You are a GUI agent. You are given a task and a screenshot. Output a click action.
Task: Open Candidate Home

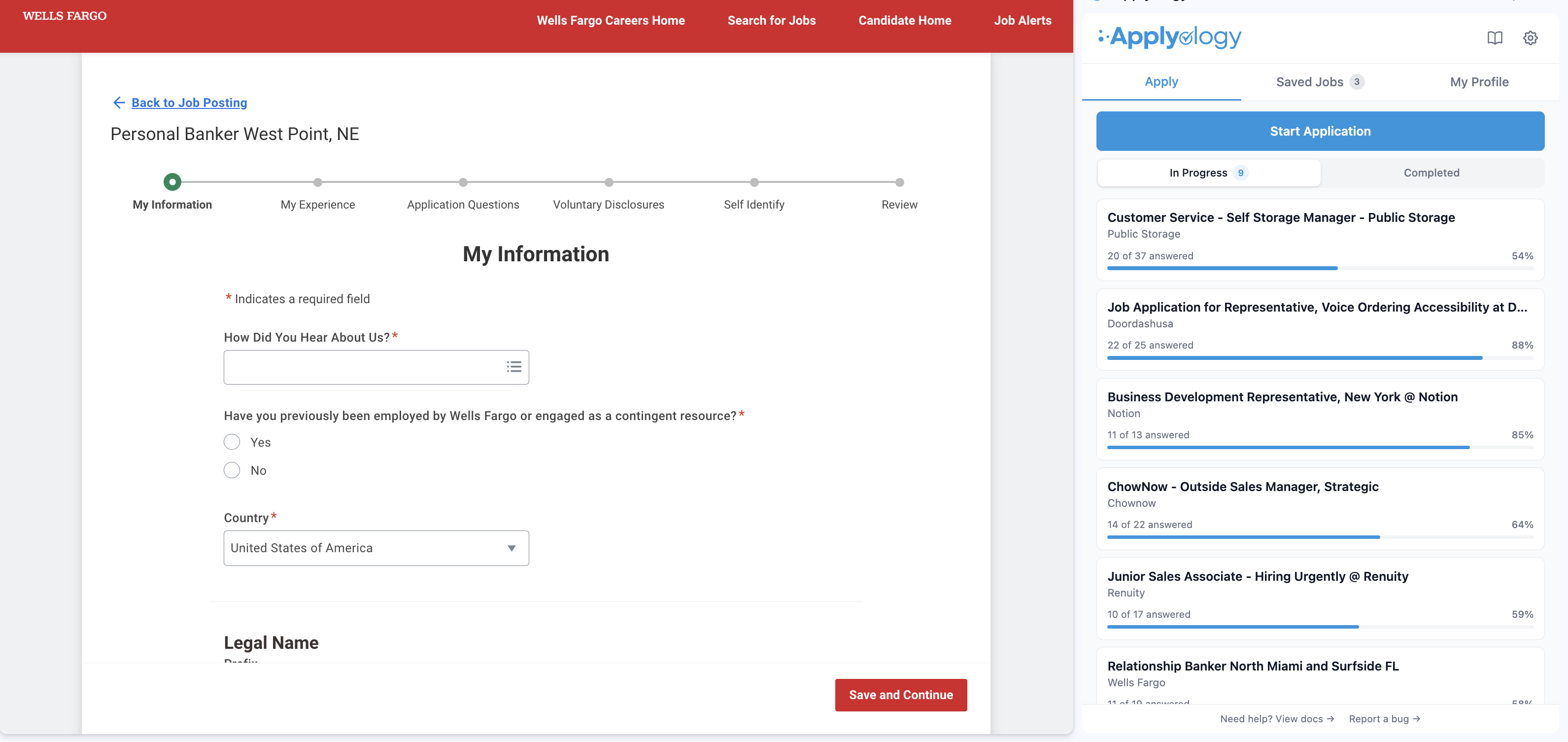(905, 21)
